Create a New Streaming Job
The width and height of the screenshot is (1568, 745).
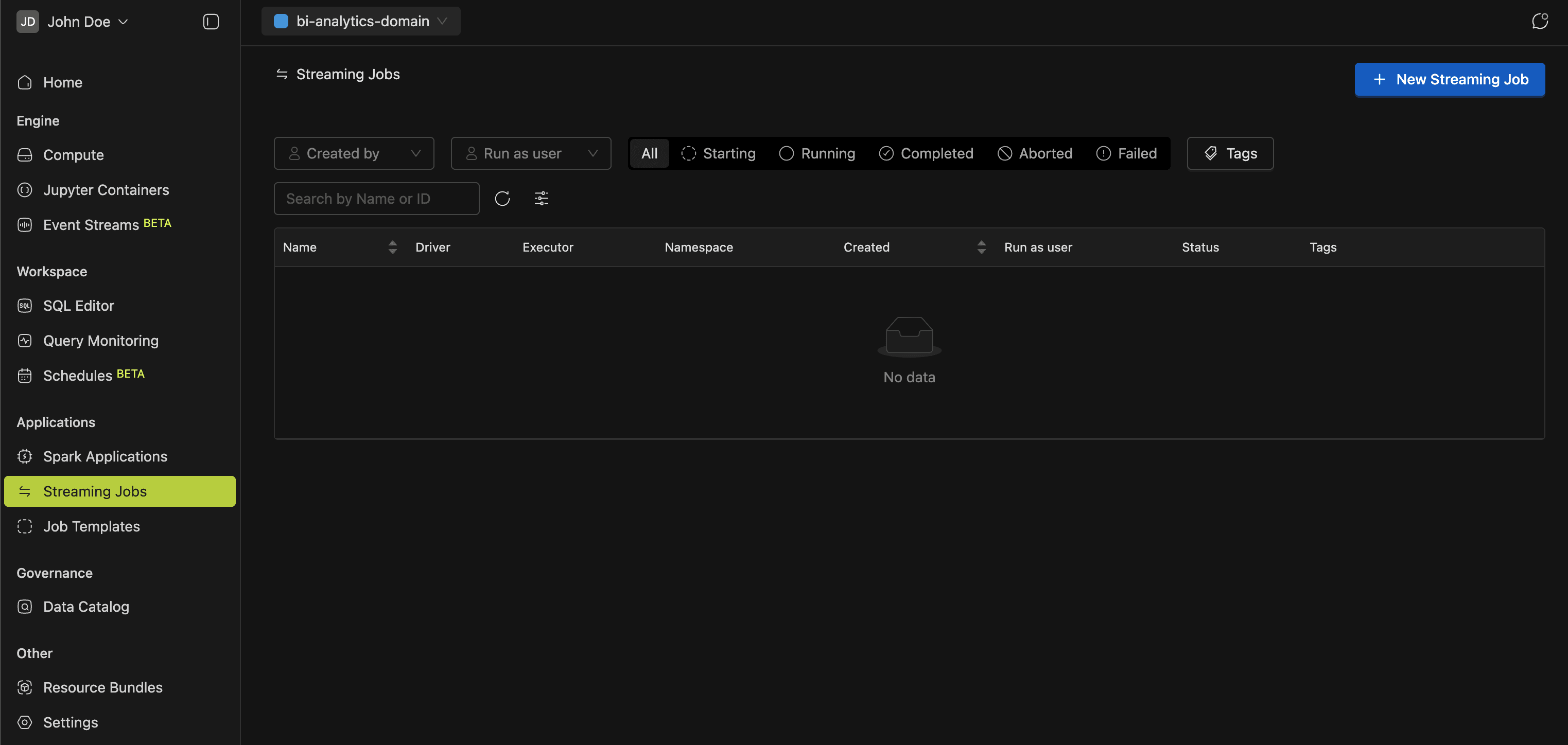click(x=1450, y=79)
